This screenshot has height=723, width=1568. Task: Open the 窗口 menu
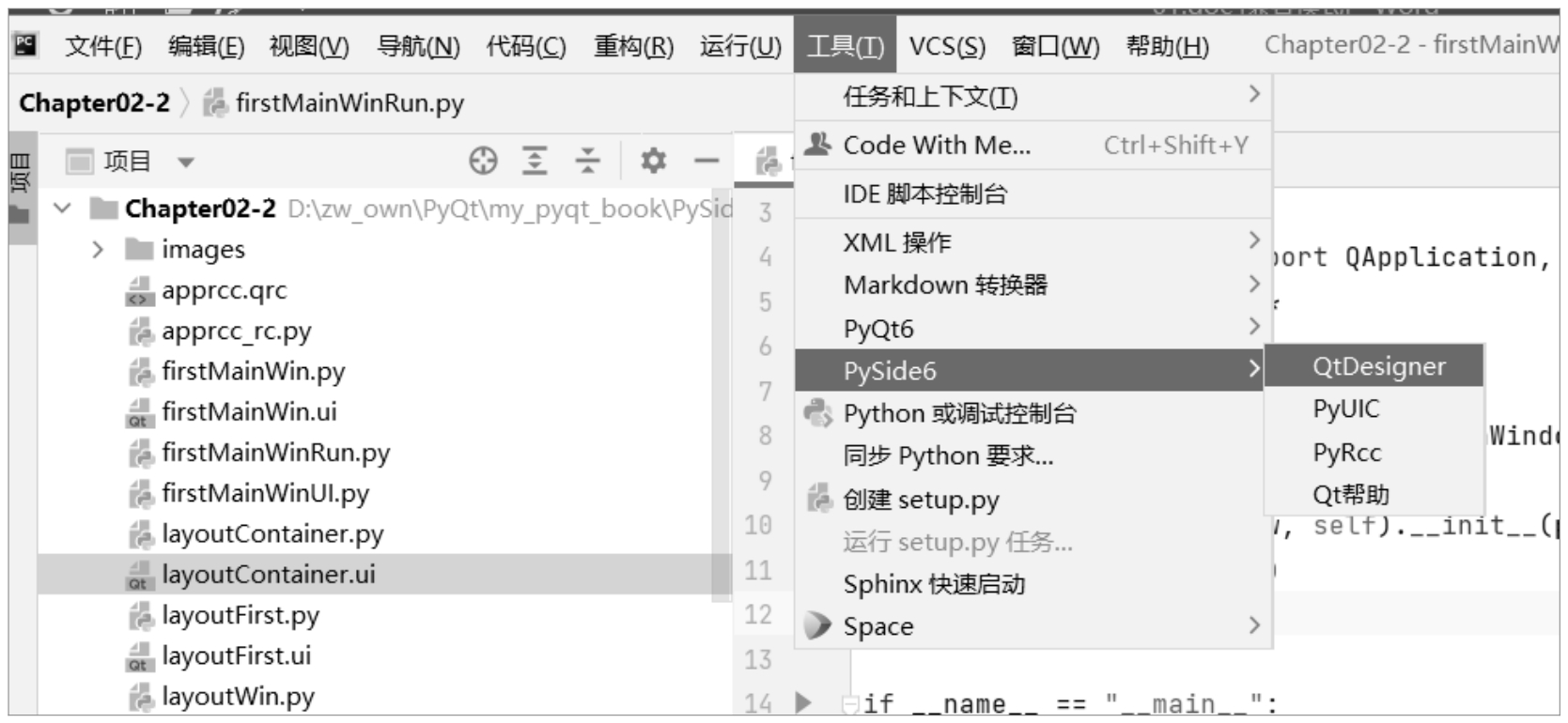pos(1056,46)
